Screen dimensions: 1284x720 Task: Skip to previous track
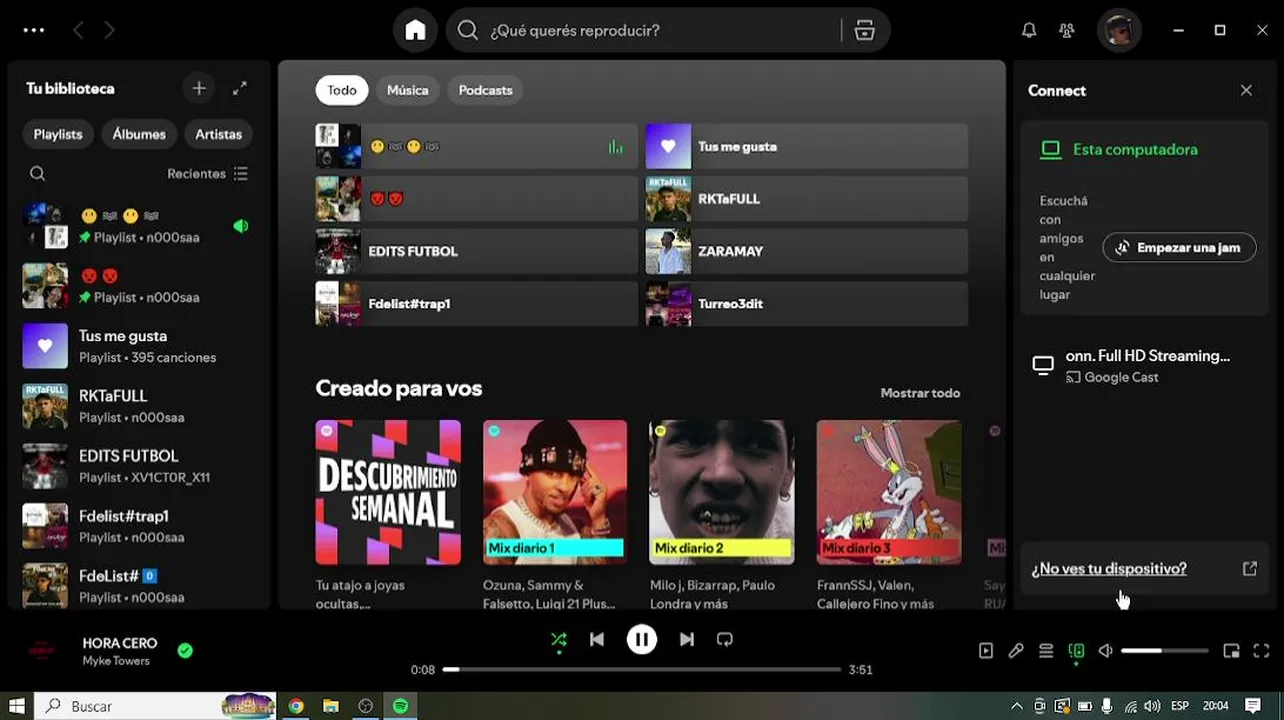click(x=597, y=639)
